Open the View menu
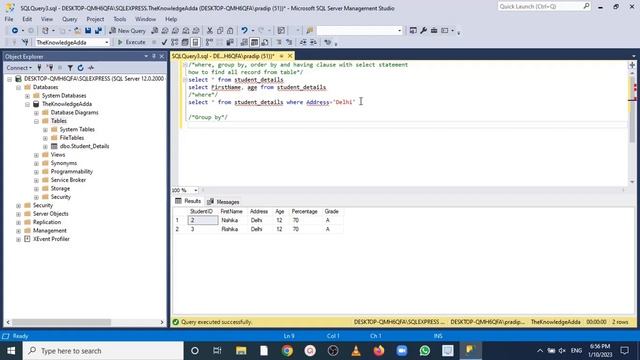Viewport: 640px width, 360px height. point(47,19)
